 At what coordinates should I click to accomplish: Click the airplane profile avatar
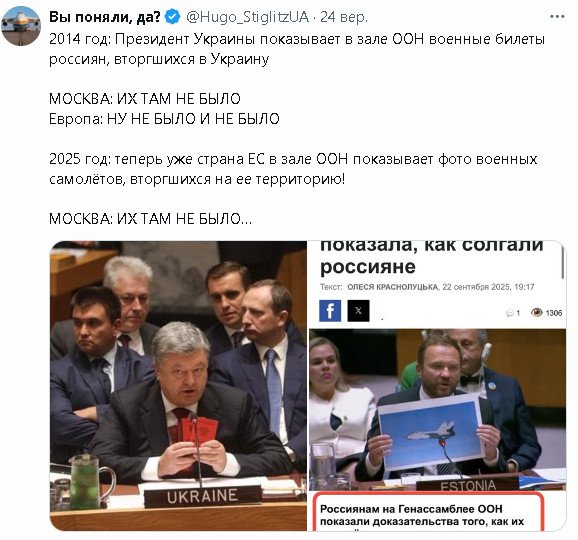(x=21, y=26)
